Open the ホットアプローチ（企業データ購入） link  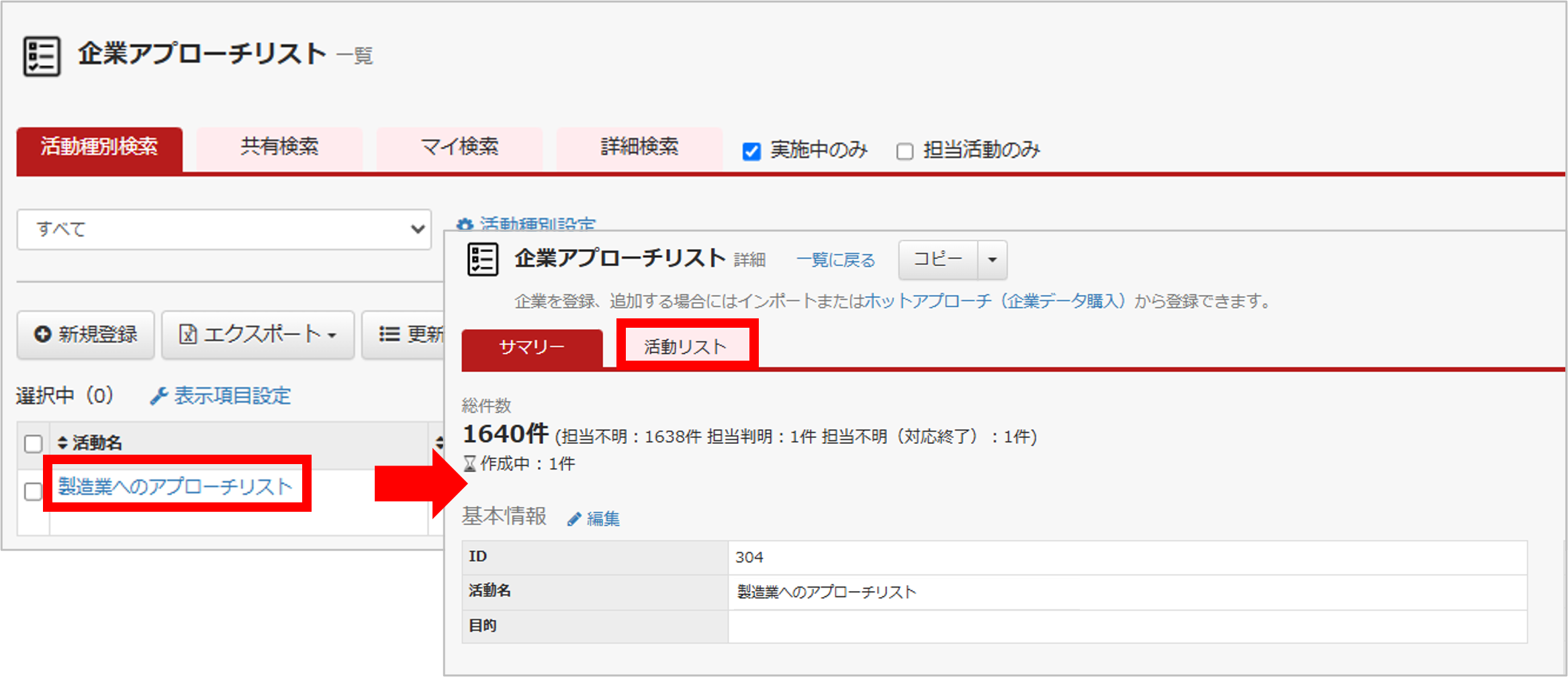pyautogui.click(x=995, y=301)
